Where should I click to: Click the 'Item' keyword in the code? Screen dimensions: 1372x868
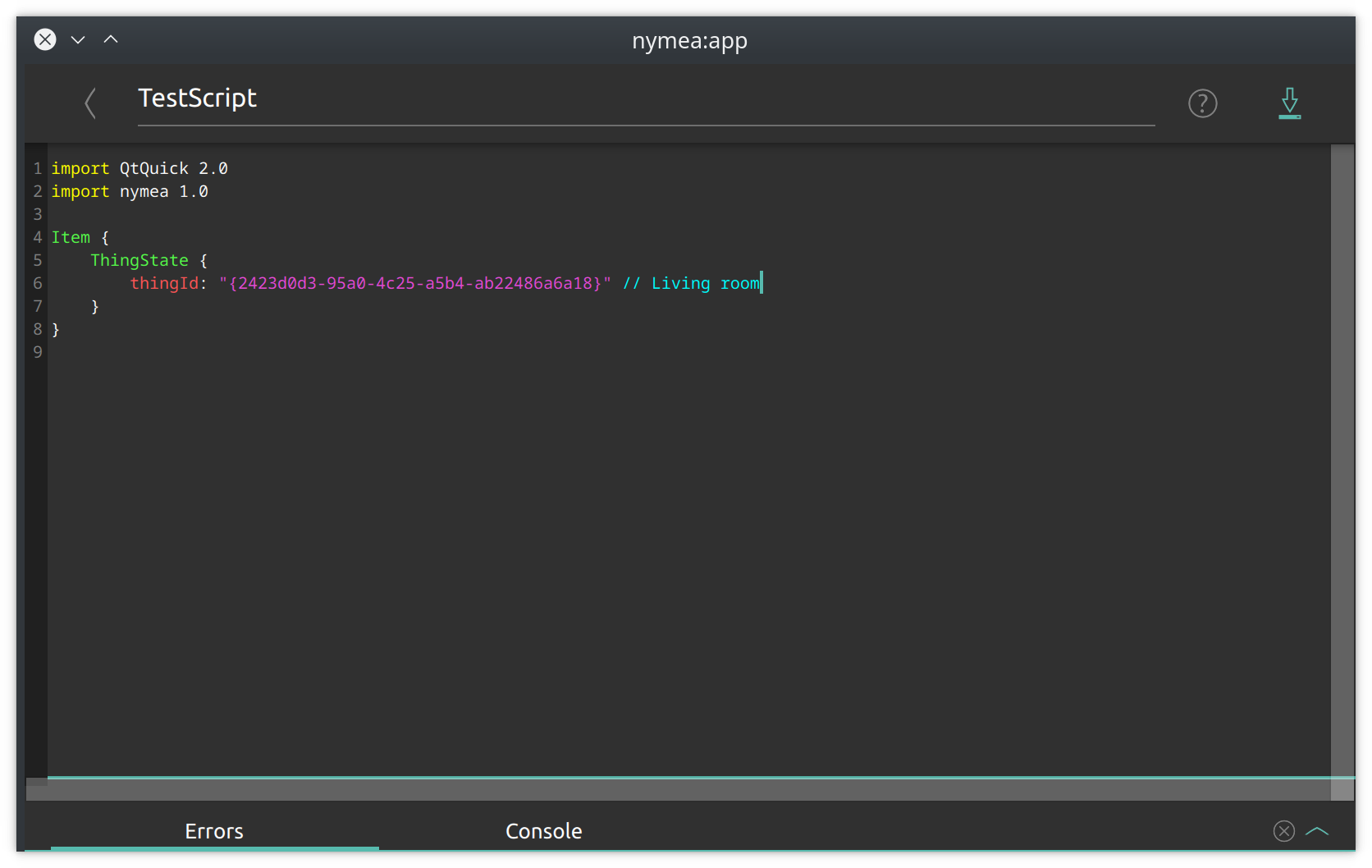tap(71, 237)
